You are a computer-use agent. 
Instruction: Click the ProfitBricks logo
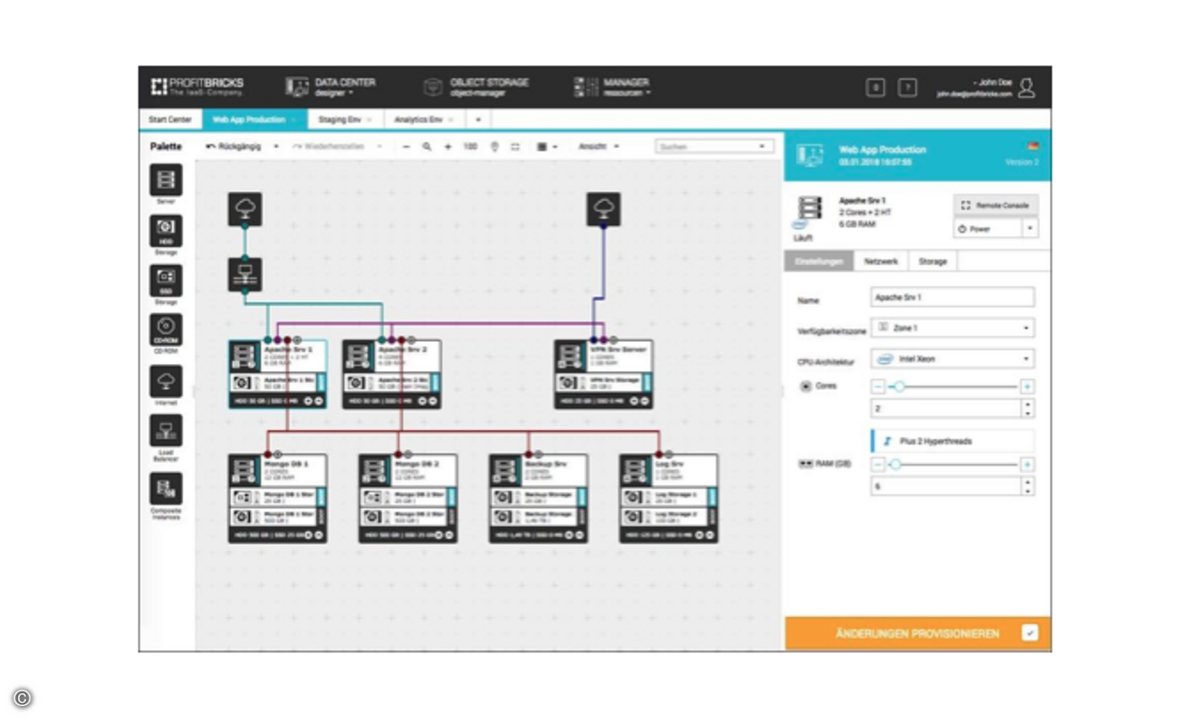coord(197,87)
